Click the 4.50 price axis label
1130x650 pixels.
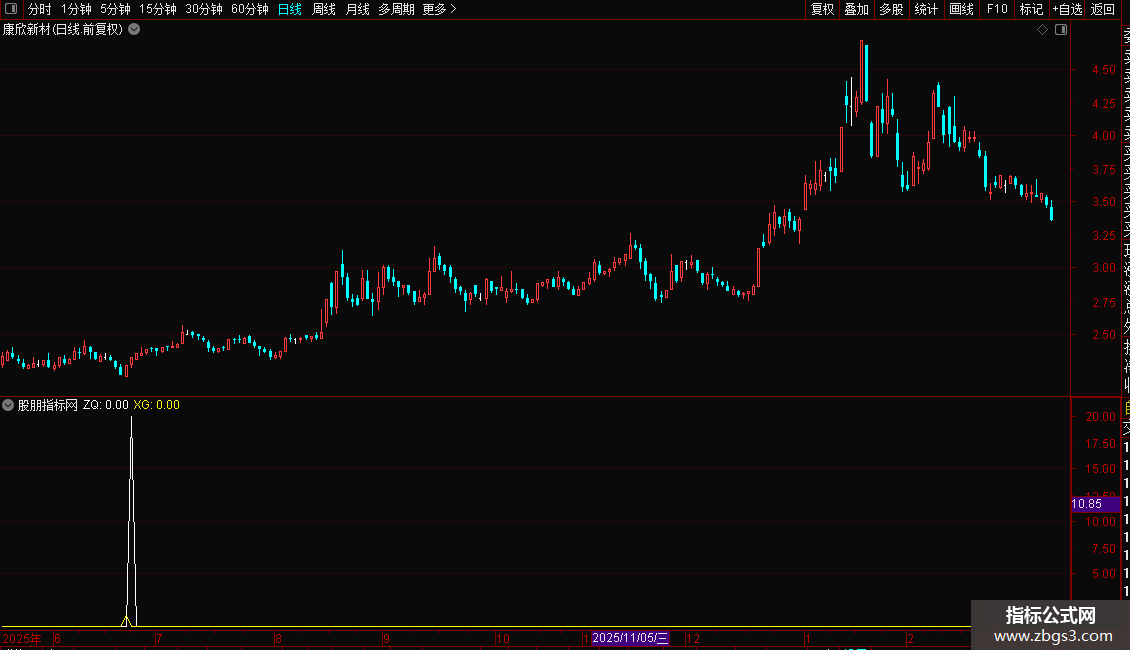click(x=1103, y=70)
